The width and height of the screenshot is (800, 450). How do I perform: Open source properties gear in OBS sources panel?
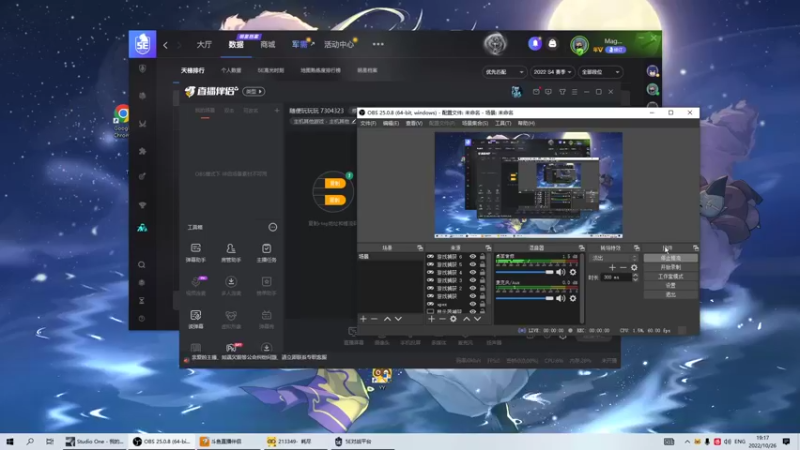point(453,319)
